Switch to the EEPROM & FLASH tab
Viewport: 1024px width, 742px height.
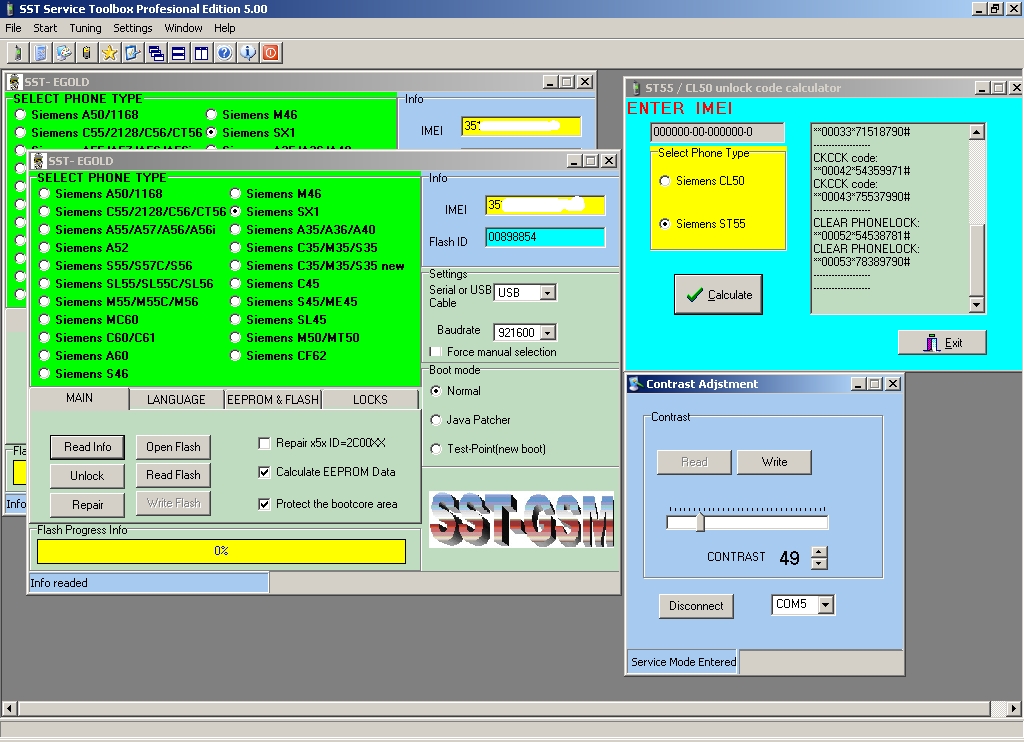coord(272,400)
